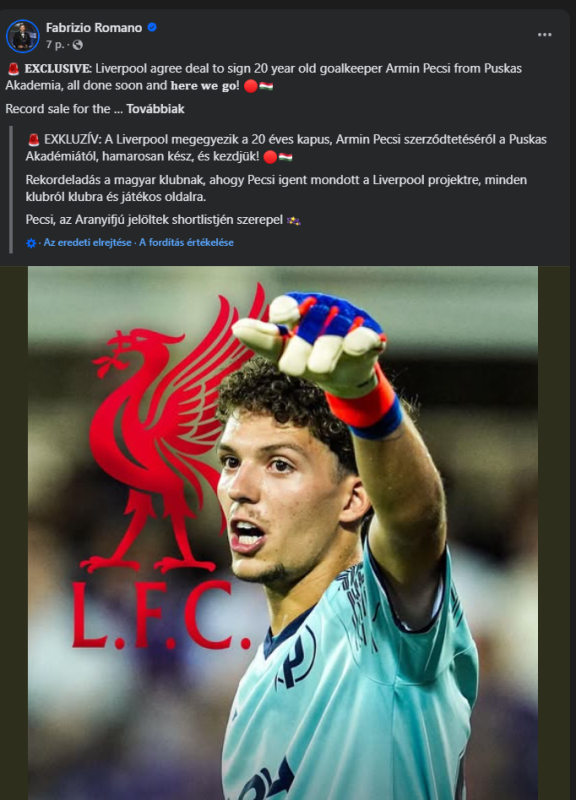Screen dimensions: 576x800
Task: Click the Hungarian flag emoji in original post
Action: coord(266,86)
